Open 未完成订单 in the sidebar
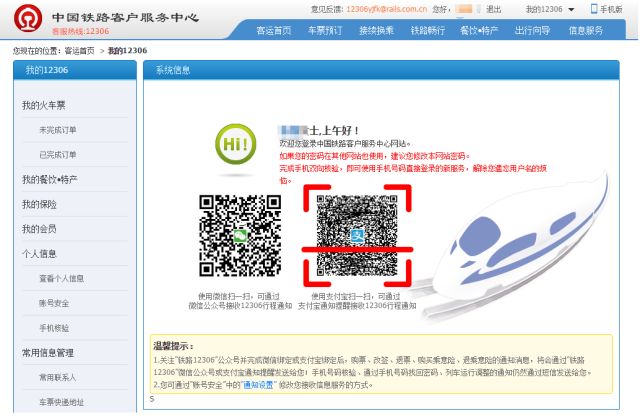The height and width of the screenshot is (417, 640). point(58,130)
